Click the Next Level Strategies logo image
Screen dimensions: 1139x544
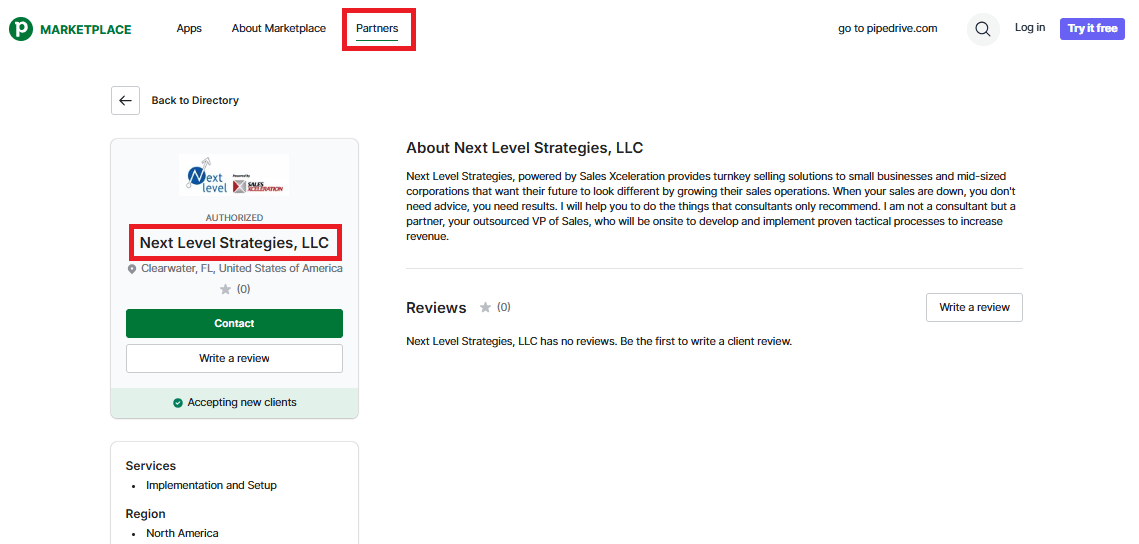point(234,175)
